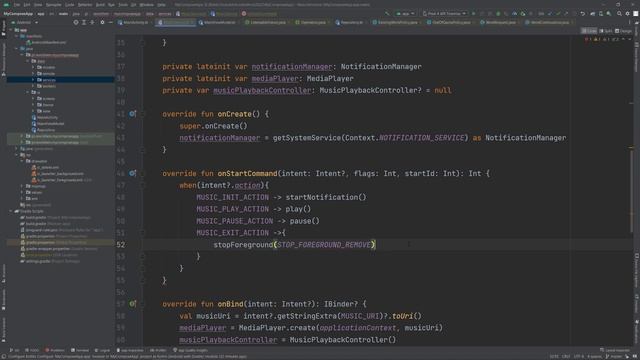Open the File menu
Image resolution: width=640 pixels, height=360 pixels.
tap(17, 5)
